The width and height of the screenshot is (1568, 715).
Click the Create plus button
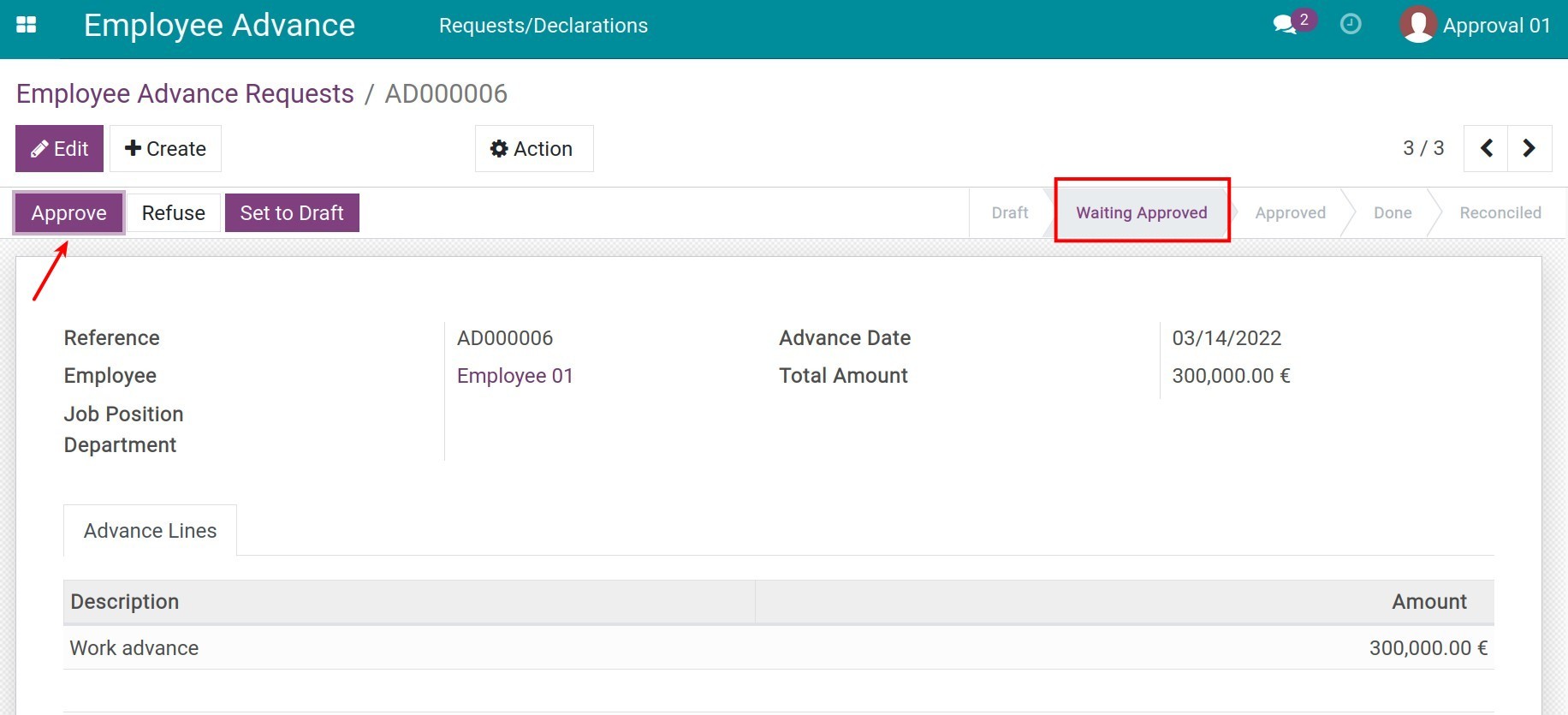pos(165,149)
